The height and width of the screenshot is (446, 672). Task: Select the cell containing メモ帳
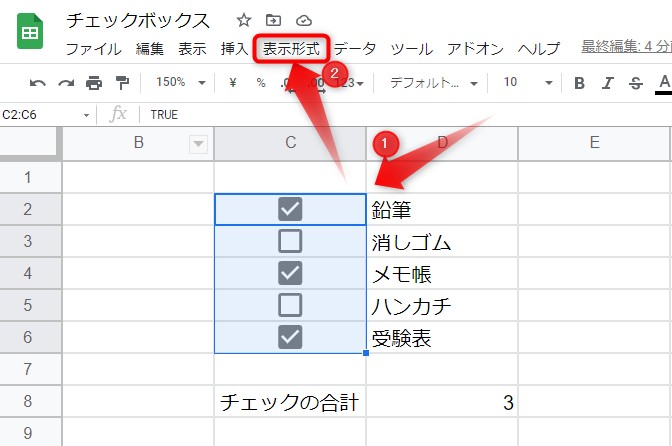[442, 273]
